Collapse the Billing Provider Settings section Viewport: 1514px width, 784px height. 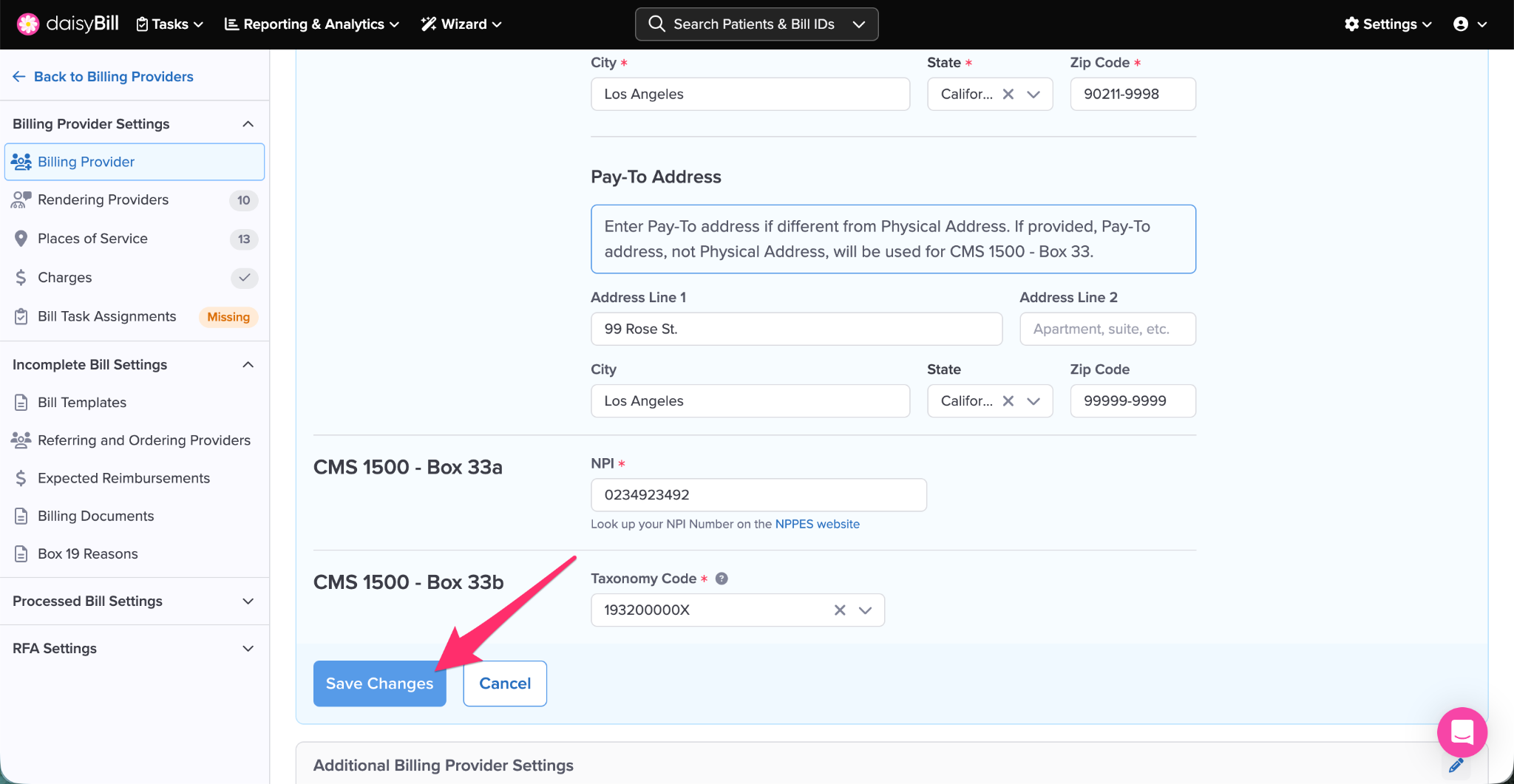pyautogui.click(x=248, y=124)
